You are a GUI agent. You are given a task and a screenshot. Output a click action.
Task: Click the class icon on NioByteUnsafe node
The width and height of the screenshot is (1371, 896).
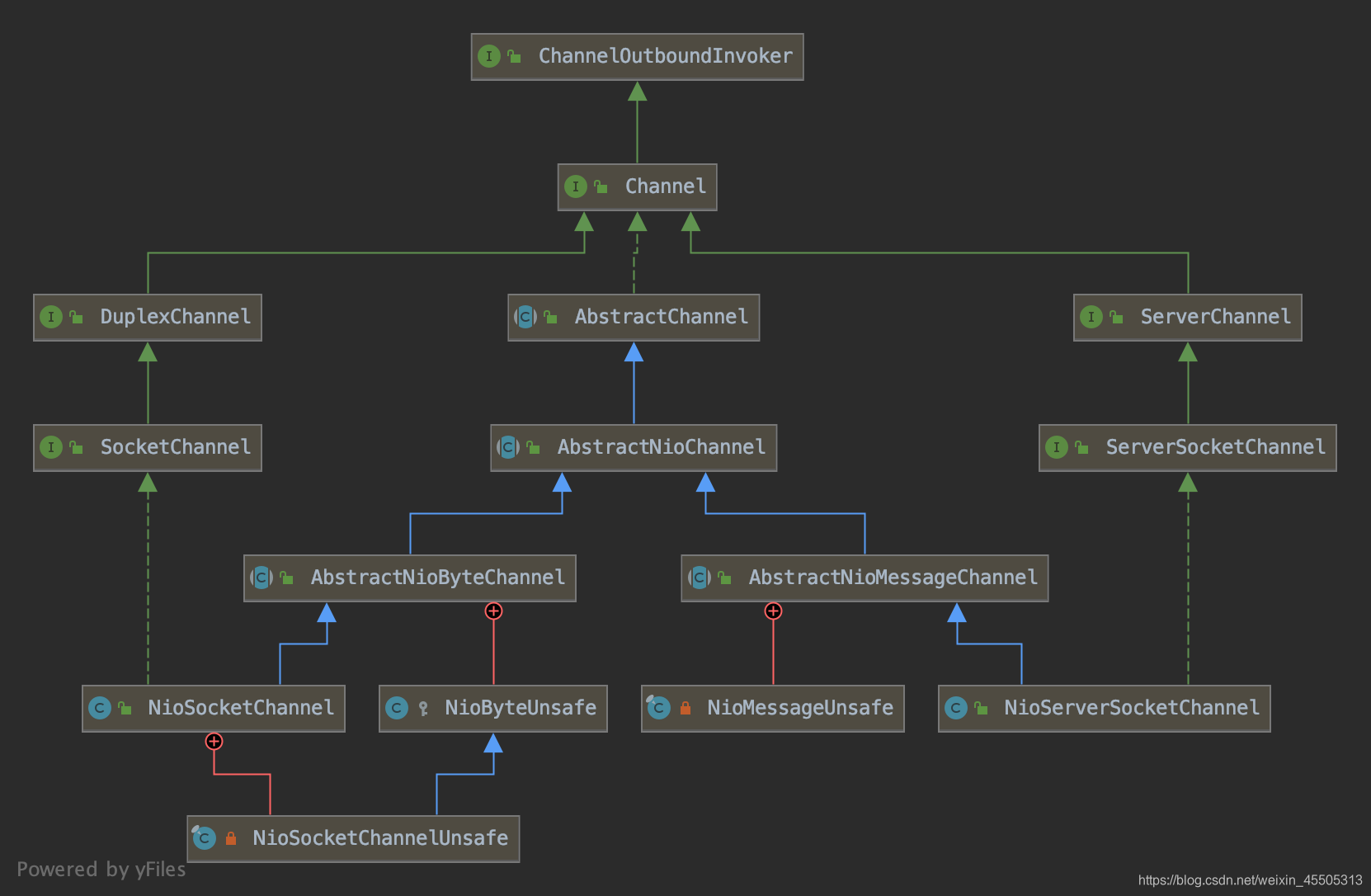[397, 708]
